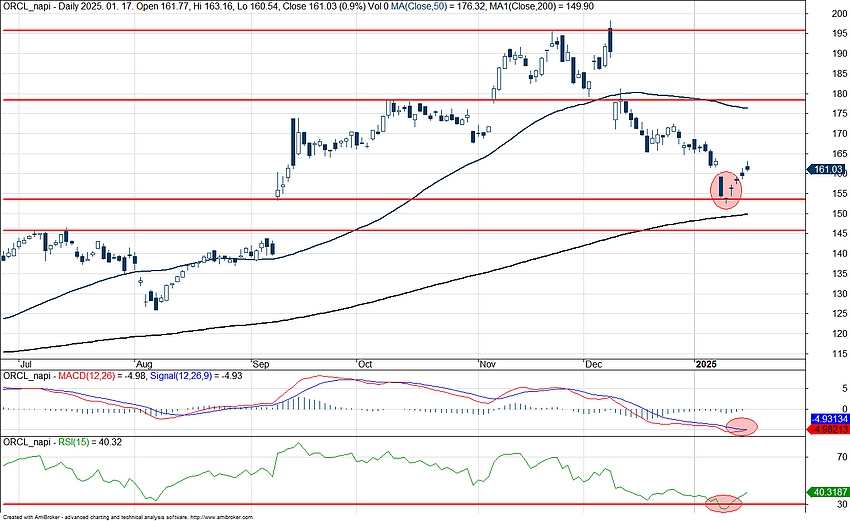Click the 135 price axis label

point(839,274)
